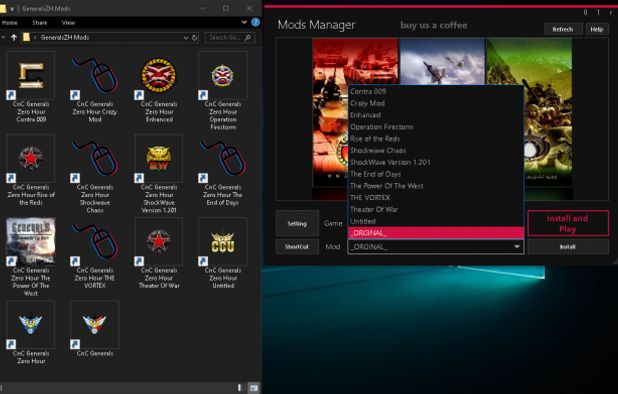Open Zero Hour Untitled shortcut
Screen dimensions: 618x394
coord(223,253)
